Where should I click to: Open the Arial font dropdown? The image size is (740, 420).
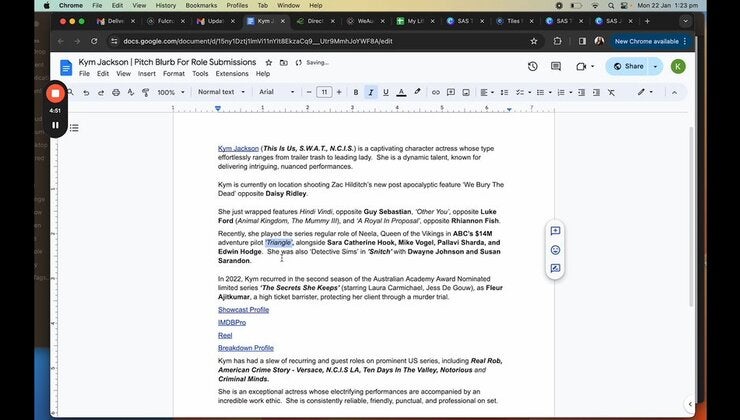click(277, 92)
